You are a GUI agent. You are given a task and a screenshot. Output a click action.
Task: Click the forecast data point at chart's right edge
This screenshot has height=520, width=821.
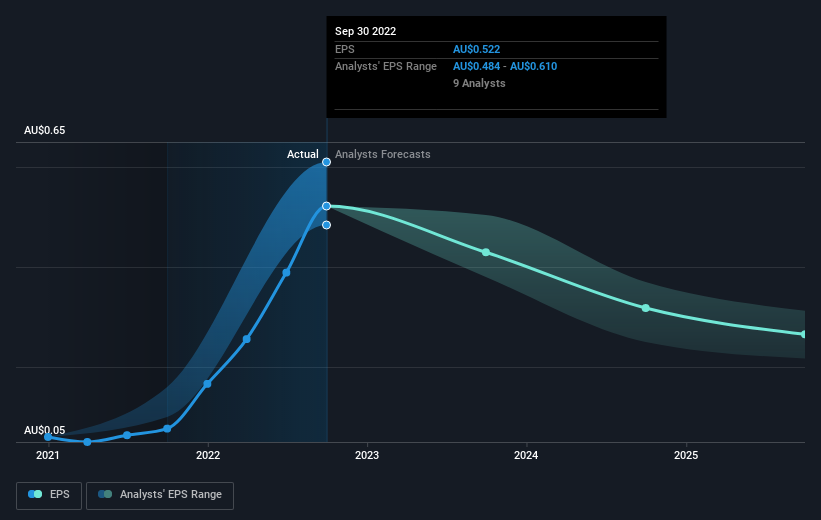804,334
